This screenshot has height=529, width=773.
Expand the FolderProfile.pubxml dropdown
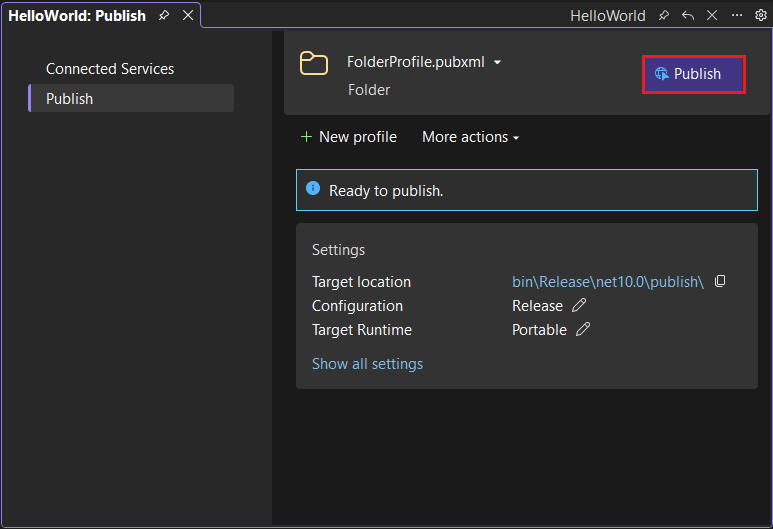[x=498, y=62]
